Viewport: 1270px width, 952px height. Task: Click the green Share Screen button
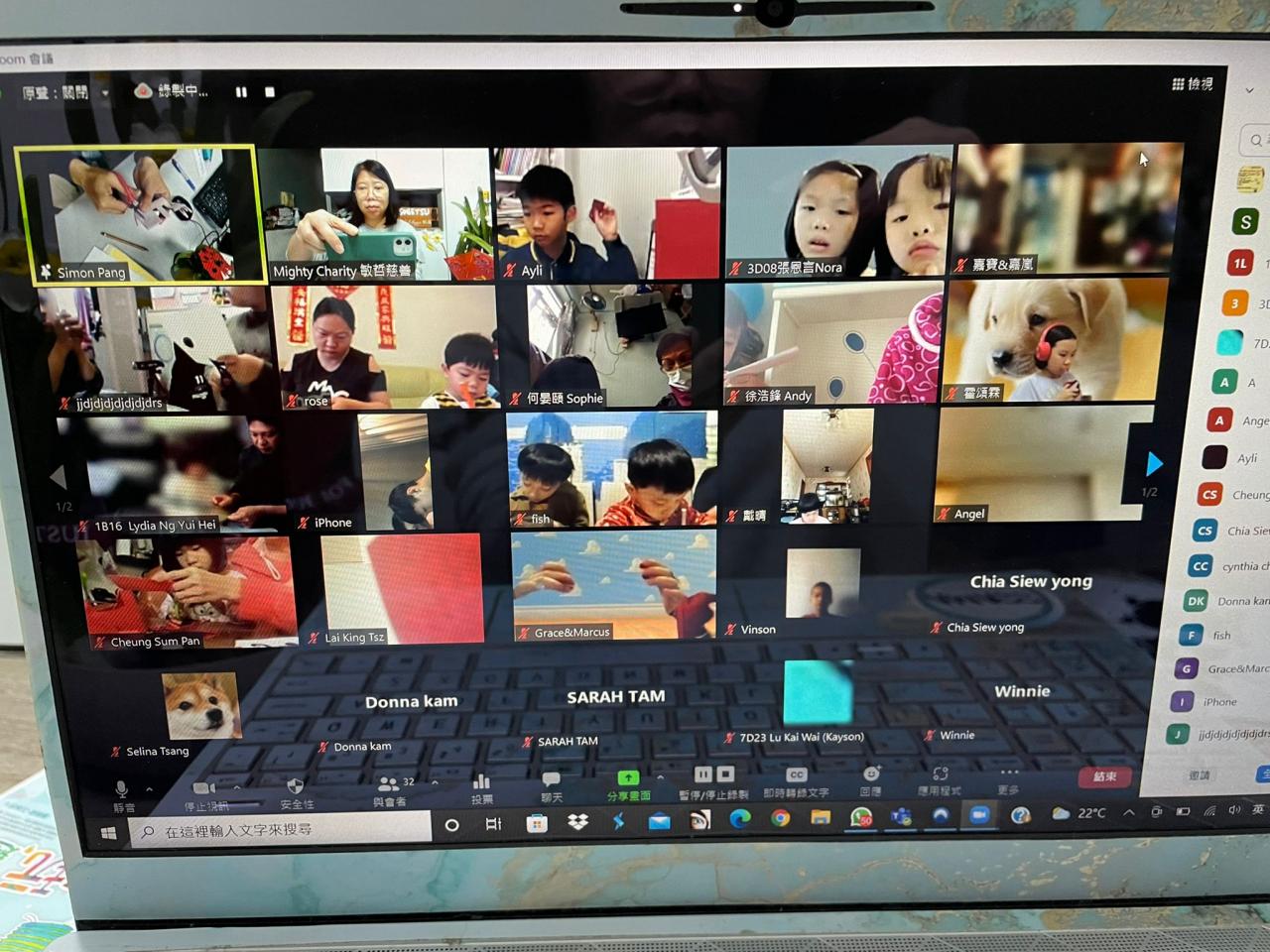(x=628, y=778)
